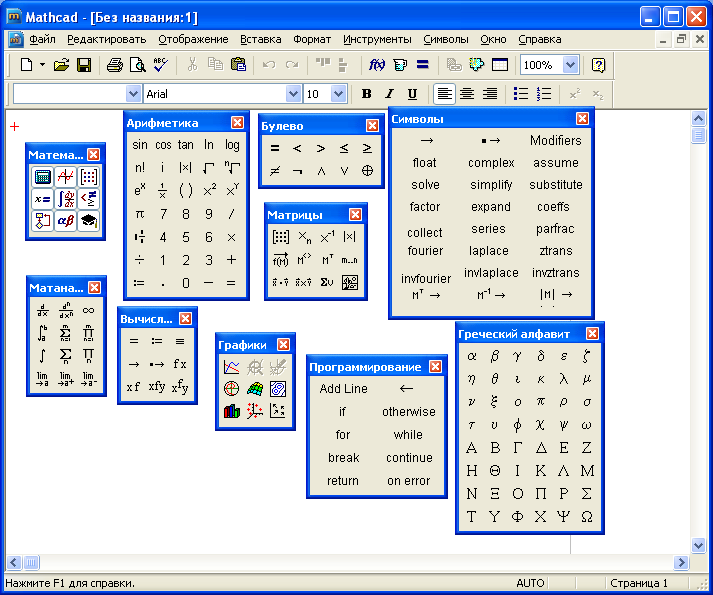Click the matrix transpose Mᵀ icon in Matrices
Screen dimensions: 713x595
point(327,260)
